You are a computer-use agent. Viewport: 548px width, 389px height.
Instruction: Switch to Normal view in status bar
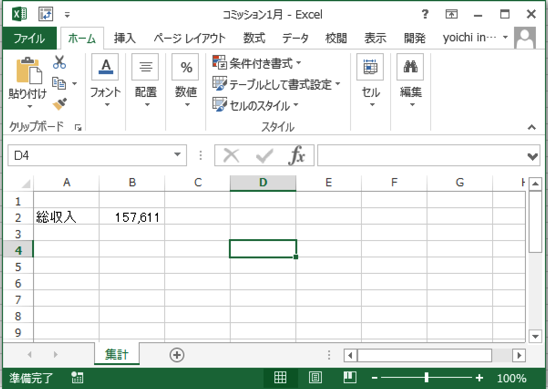280,377
